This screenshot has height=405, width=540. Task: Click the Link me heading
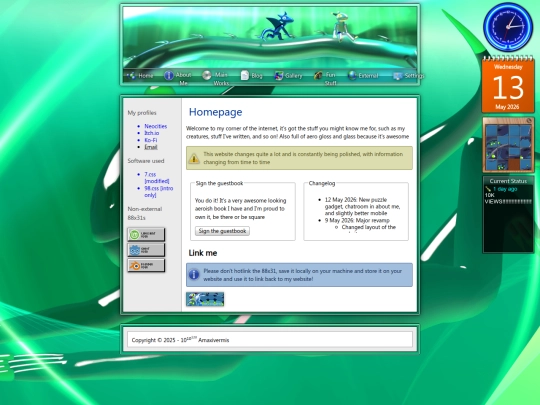[x=202, y=253]
